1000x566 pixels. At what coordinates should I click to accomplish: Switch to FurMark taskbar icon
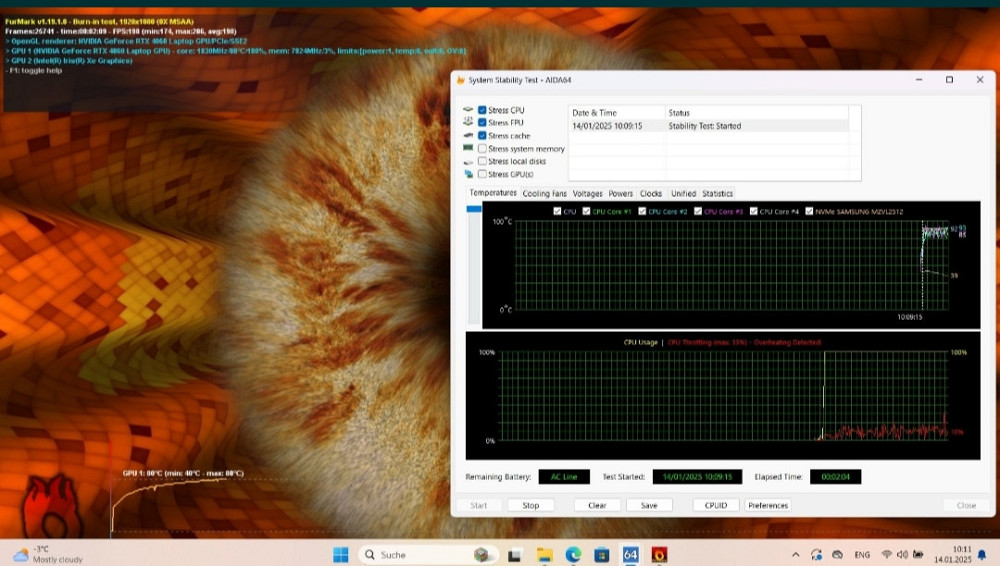(659, 555)
